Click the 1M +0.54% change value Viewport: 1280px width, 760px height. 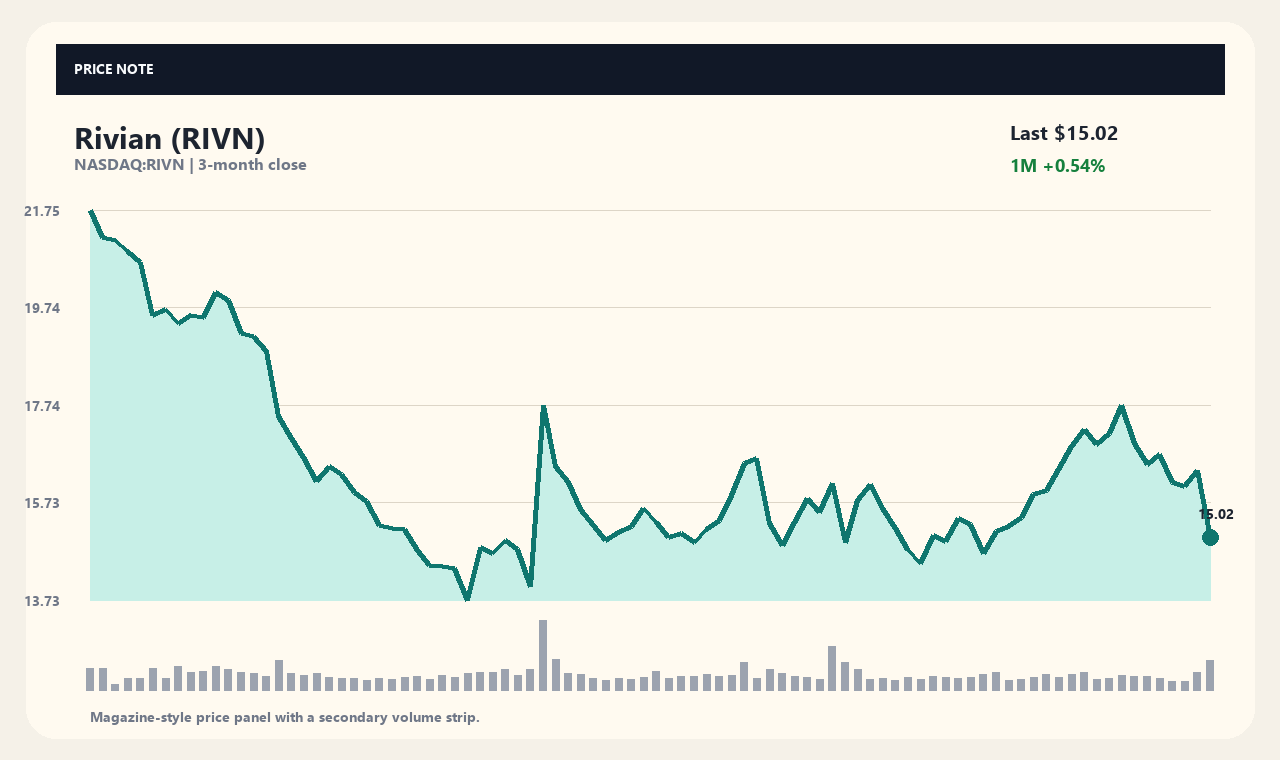pos(1057,166)
